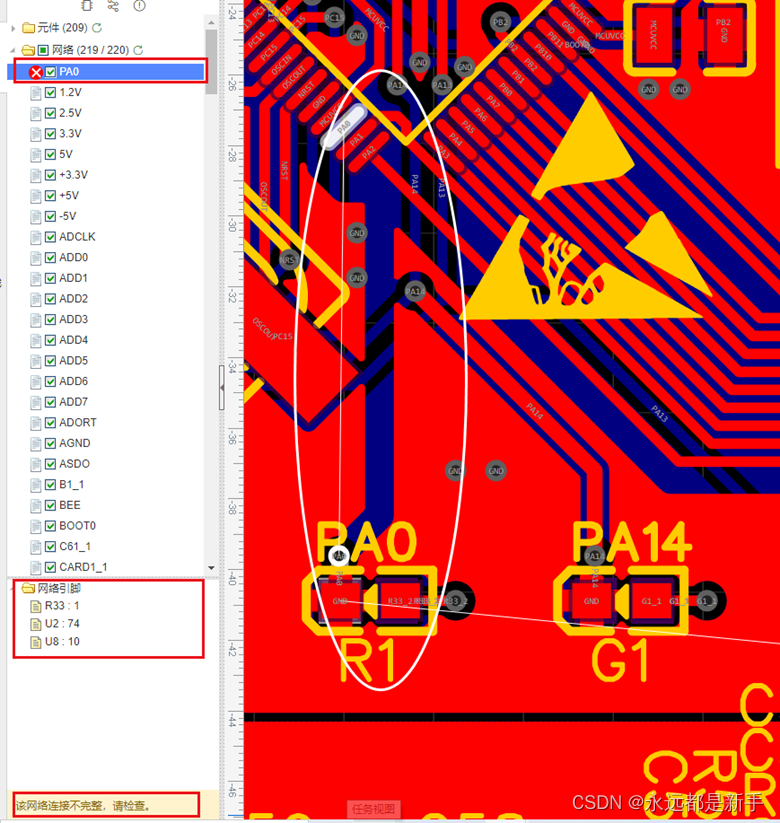Click the 元件 folder icon
Image resolution: width=780 pixels, height=823 pixels.
(x=28, y=27)
